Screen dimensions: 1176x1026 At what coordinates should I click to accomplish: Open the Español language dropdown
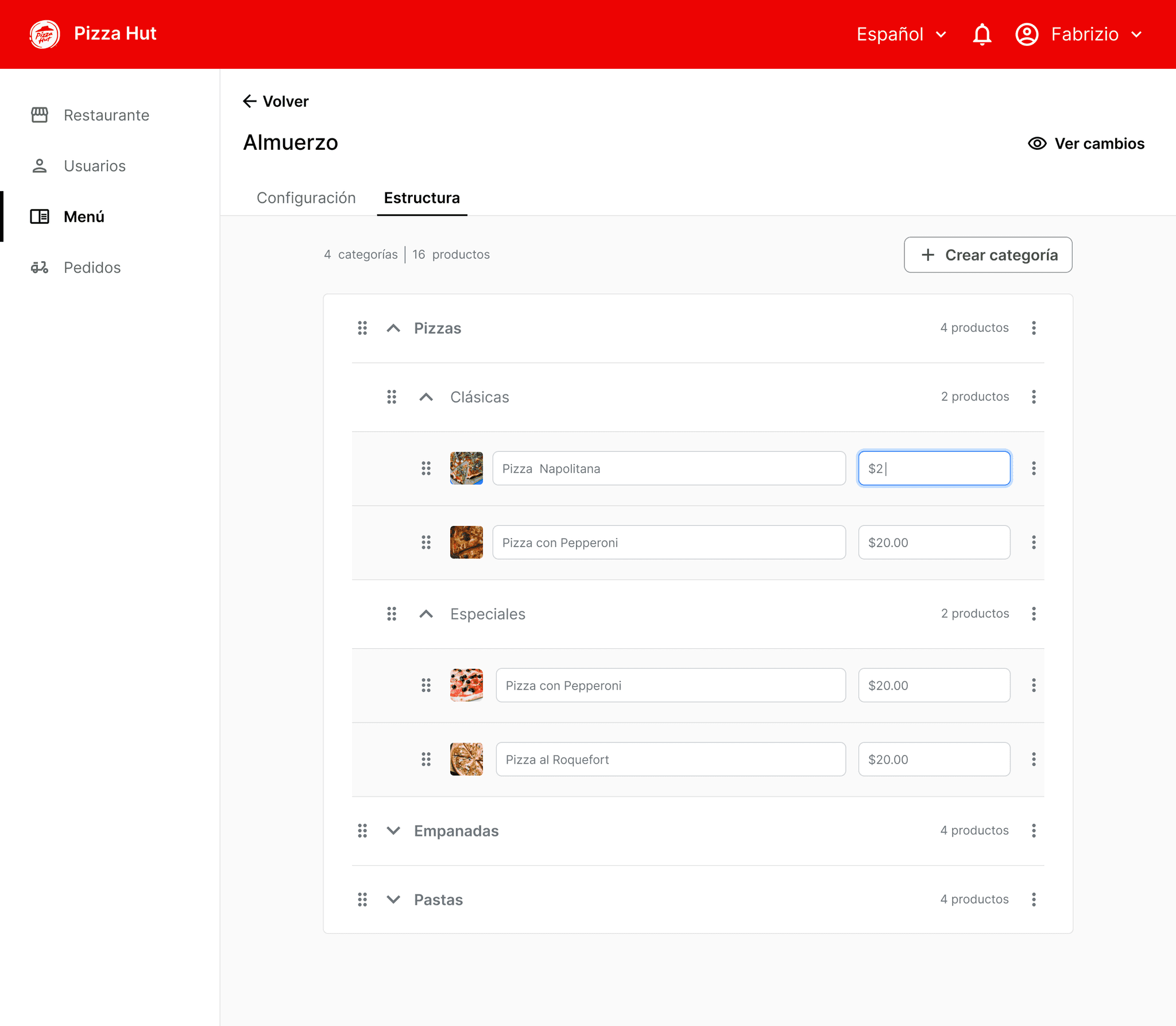[902, 34]
